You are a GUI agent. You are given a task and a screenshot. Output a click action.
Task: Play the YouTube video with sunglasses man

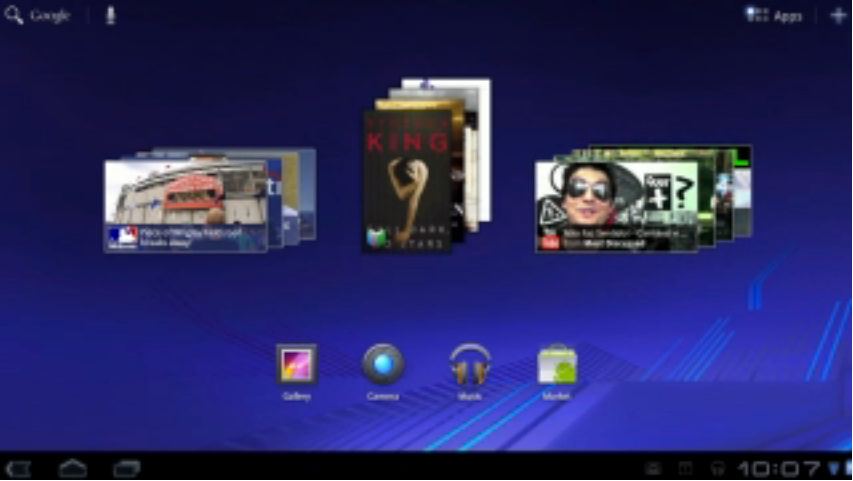616,207
